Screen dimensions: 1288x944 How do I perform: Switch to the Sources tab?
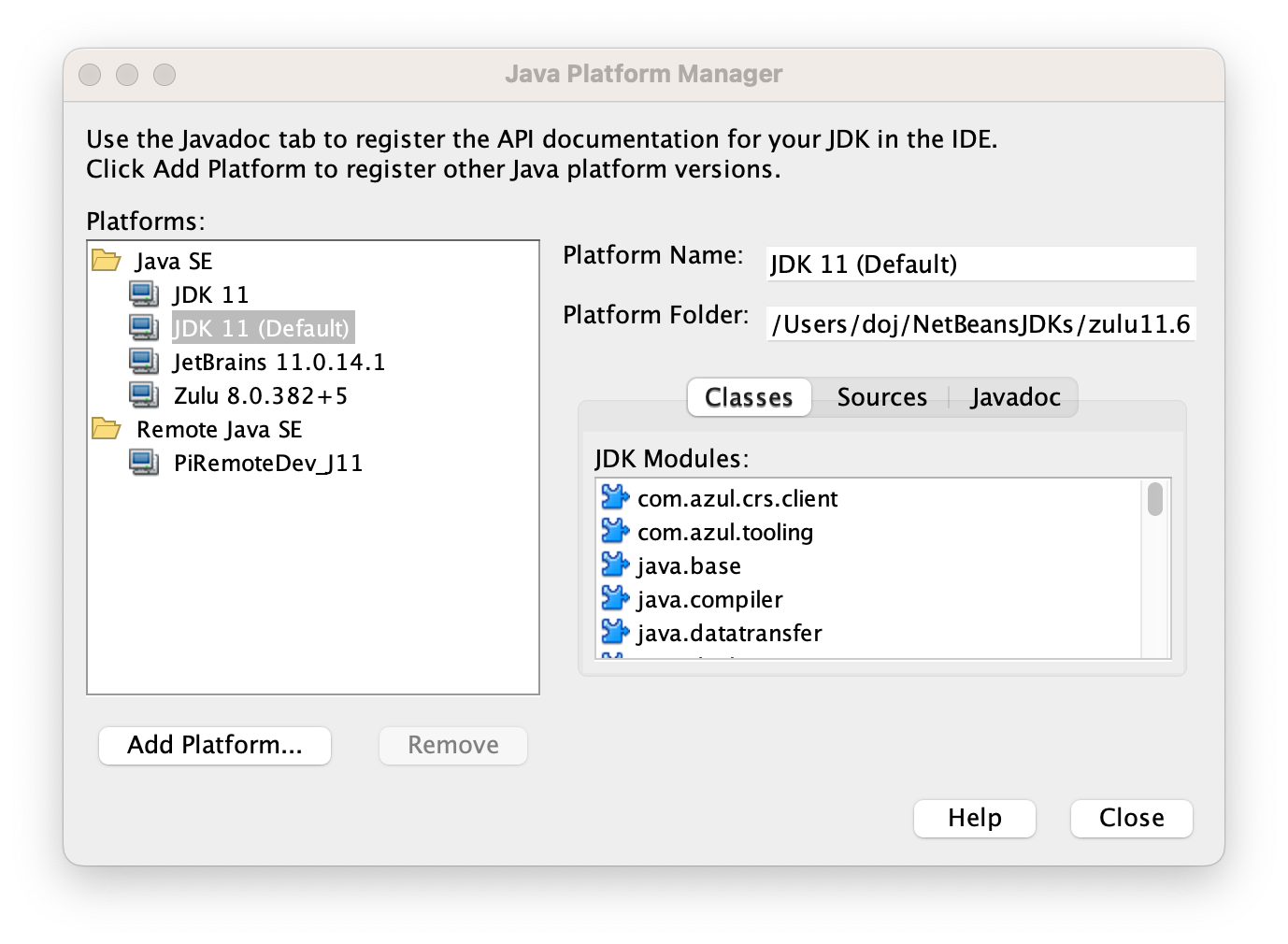(880, 396)
